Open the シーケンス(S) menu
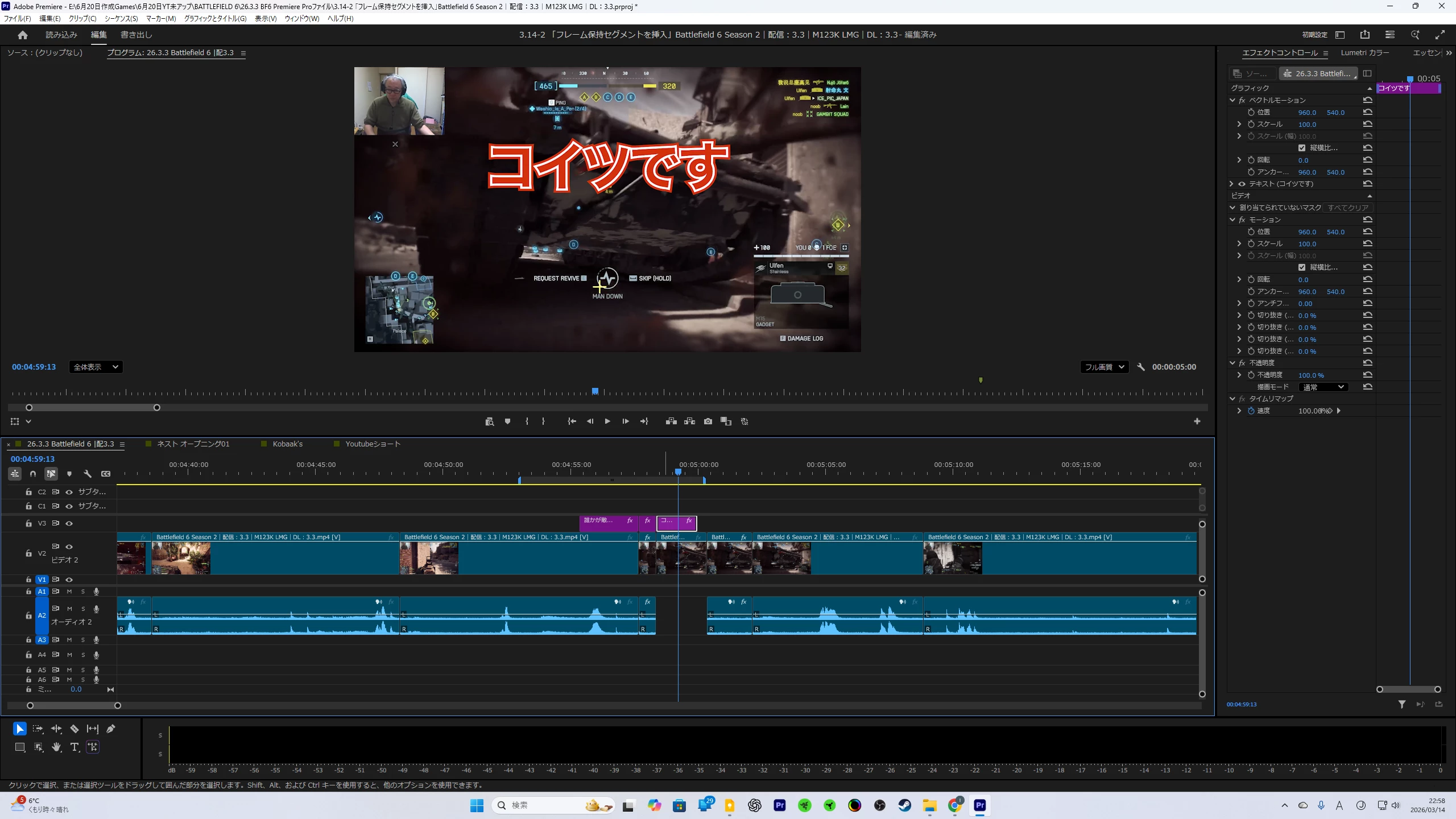The width and height of the screenshot is (1456, 819). 121,18
